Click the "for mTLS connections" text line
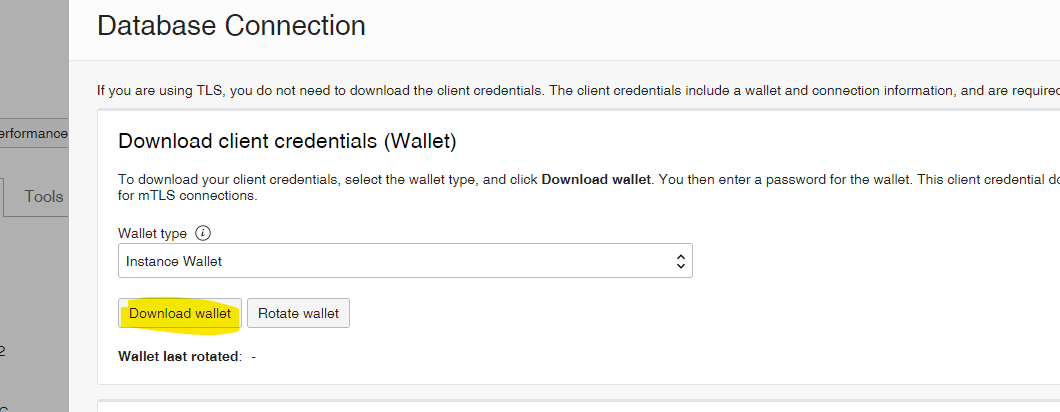This screenshot has width=1060, height=412. [187, 196]
